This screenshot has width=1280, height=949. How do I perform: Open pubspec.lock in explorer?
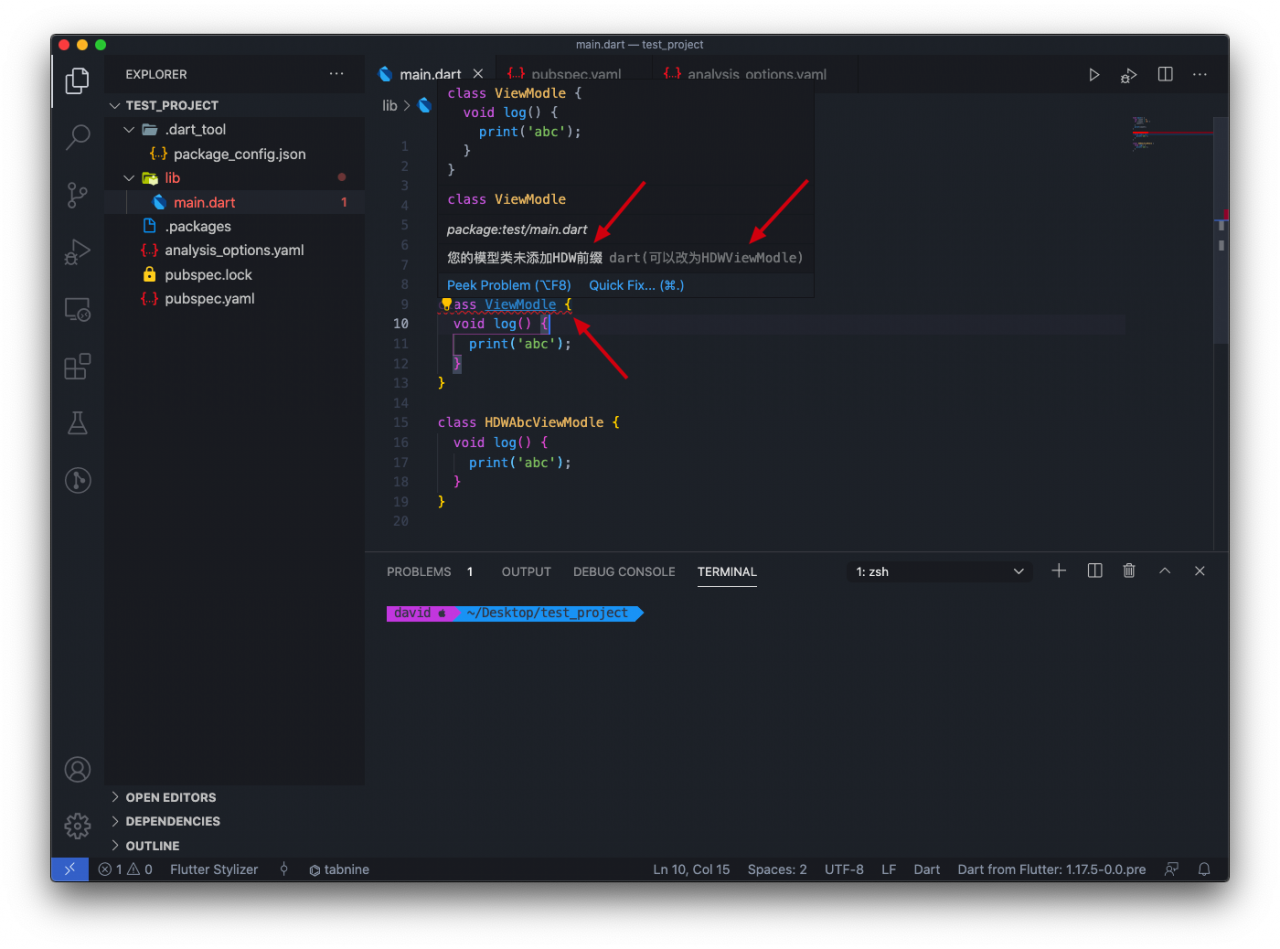click(x=208, y=275)
